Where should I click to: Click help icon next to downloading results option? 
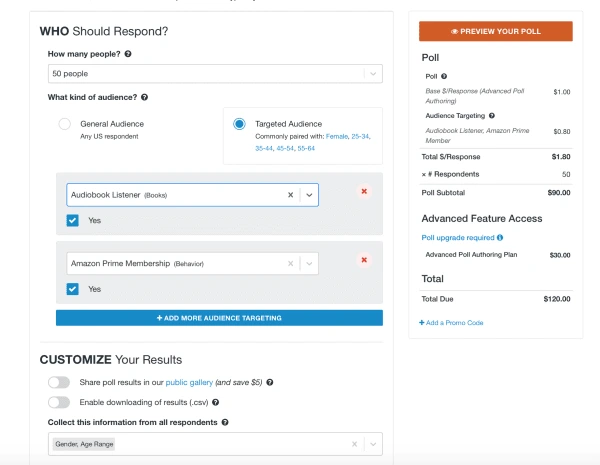pyautogui.click(x=215, y=402)
